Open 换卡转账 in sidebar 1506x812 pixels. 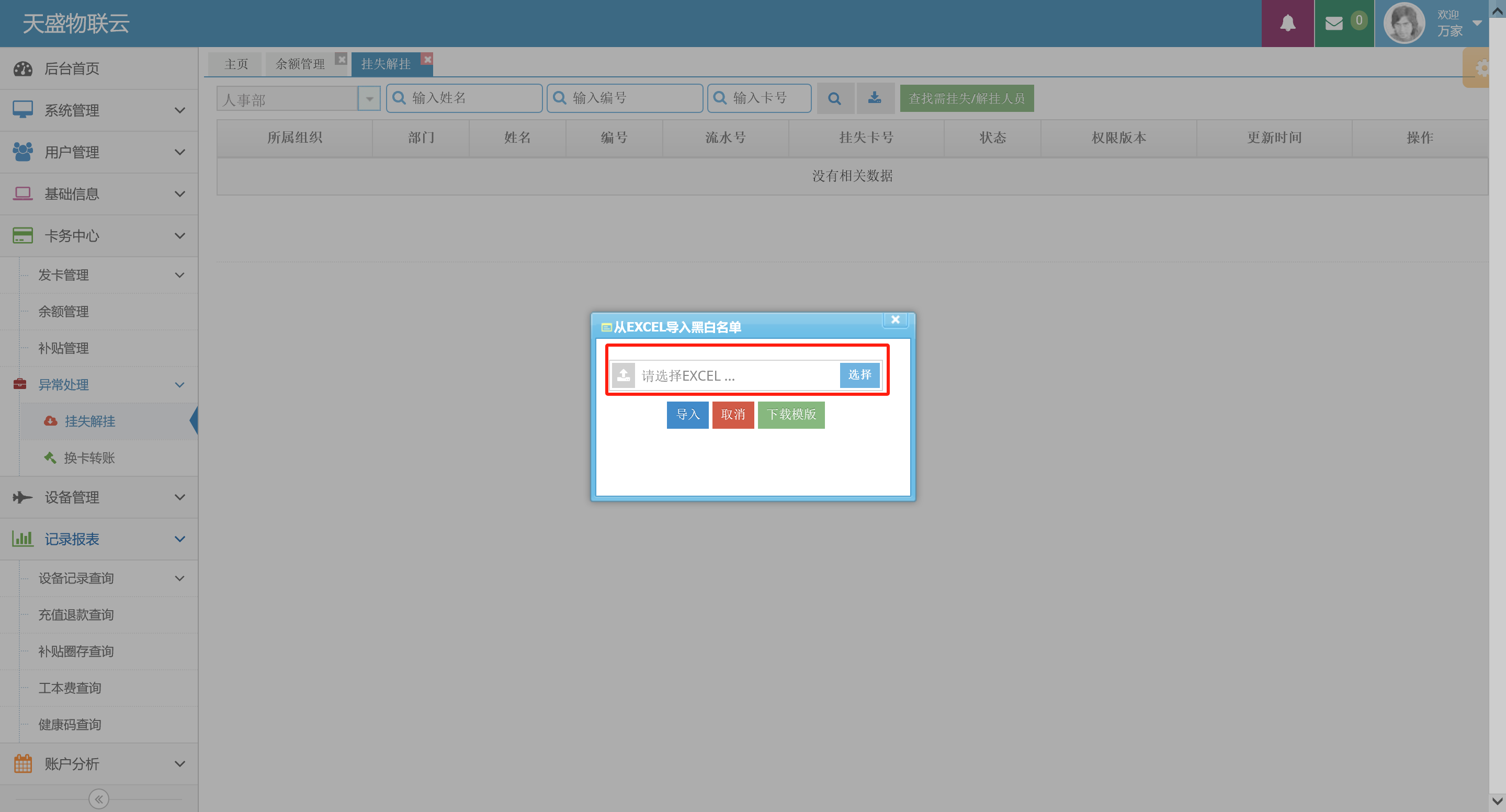pos(108,458)
